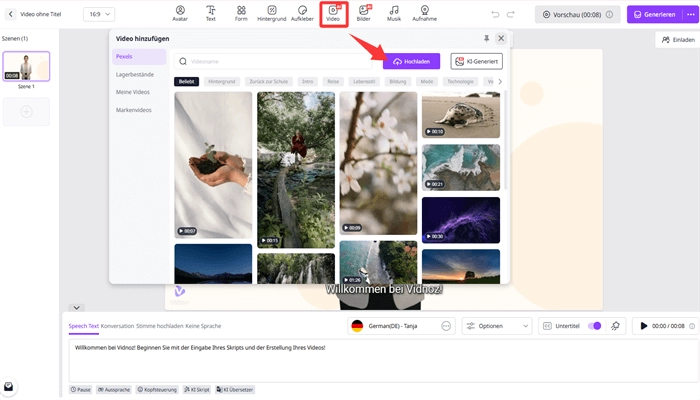
Task: Go back using the left arrow
Action: point(11,14)
